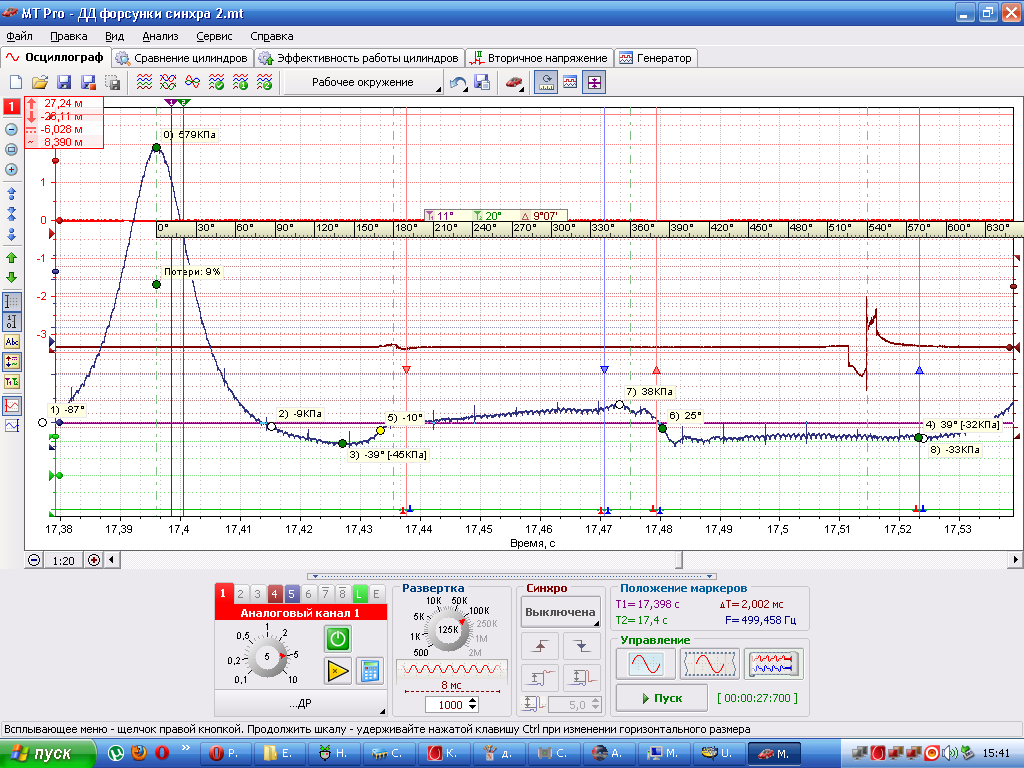Switch to the Вторичное напряжение tab

(539, 58)
